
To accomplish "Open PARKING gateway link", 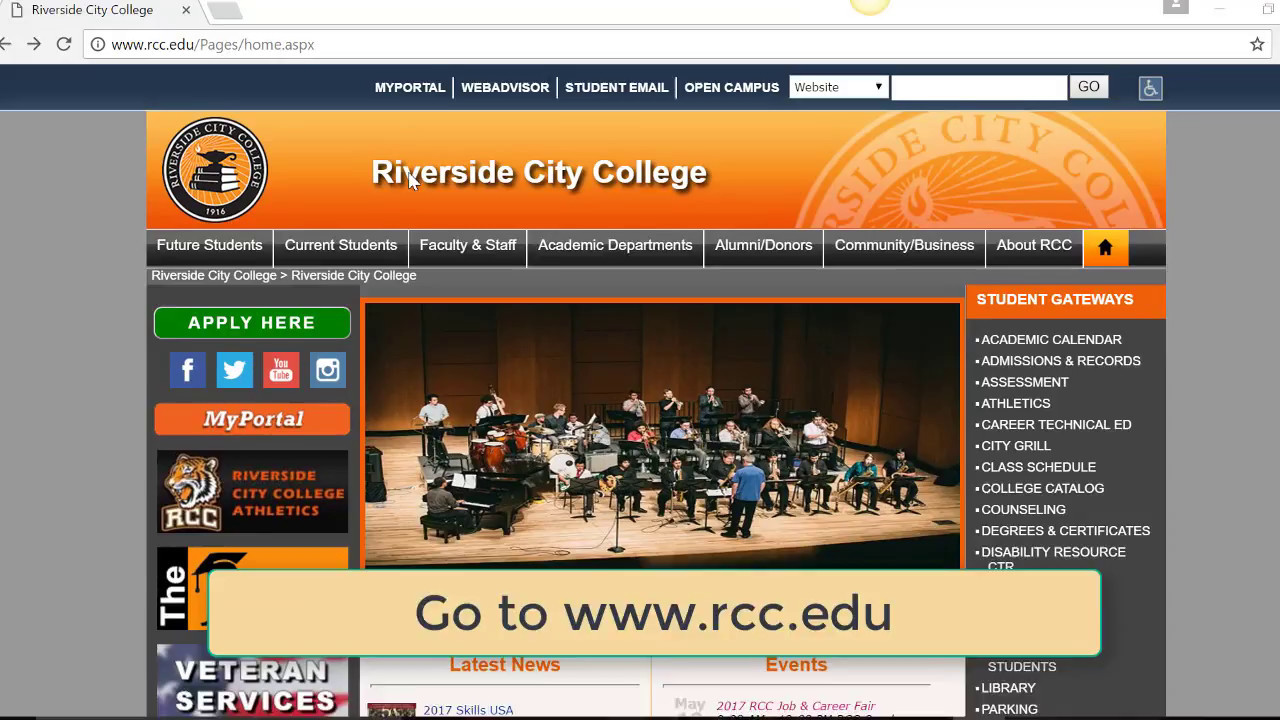I will (x=1009, y=709).
